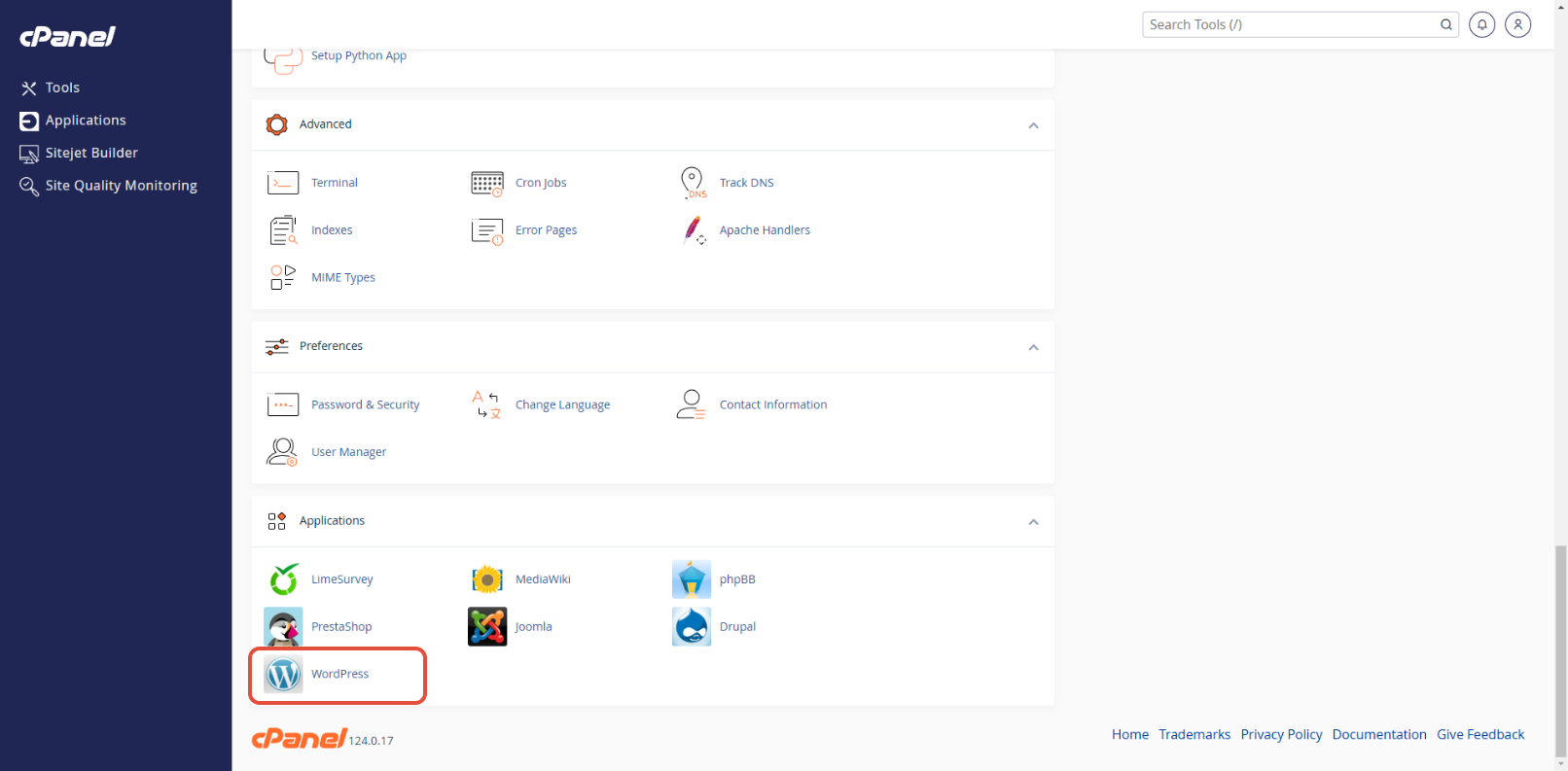Click the Setup Python App link
Screen dimensions: 1568x771
[359, 55]
